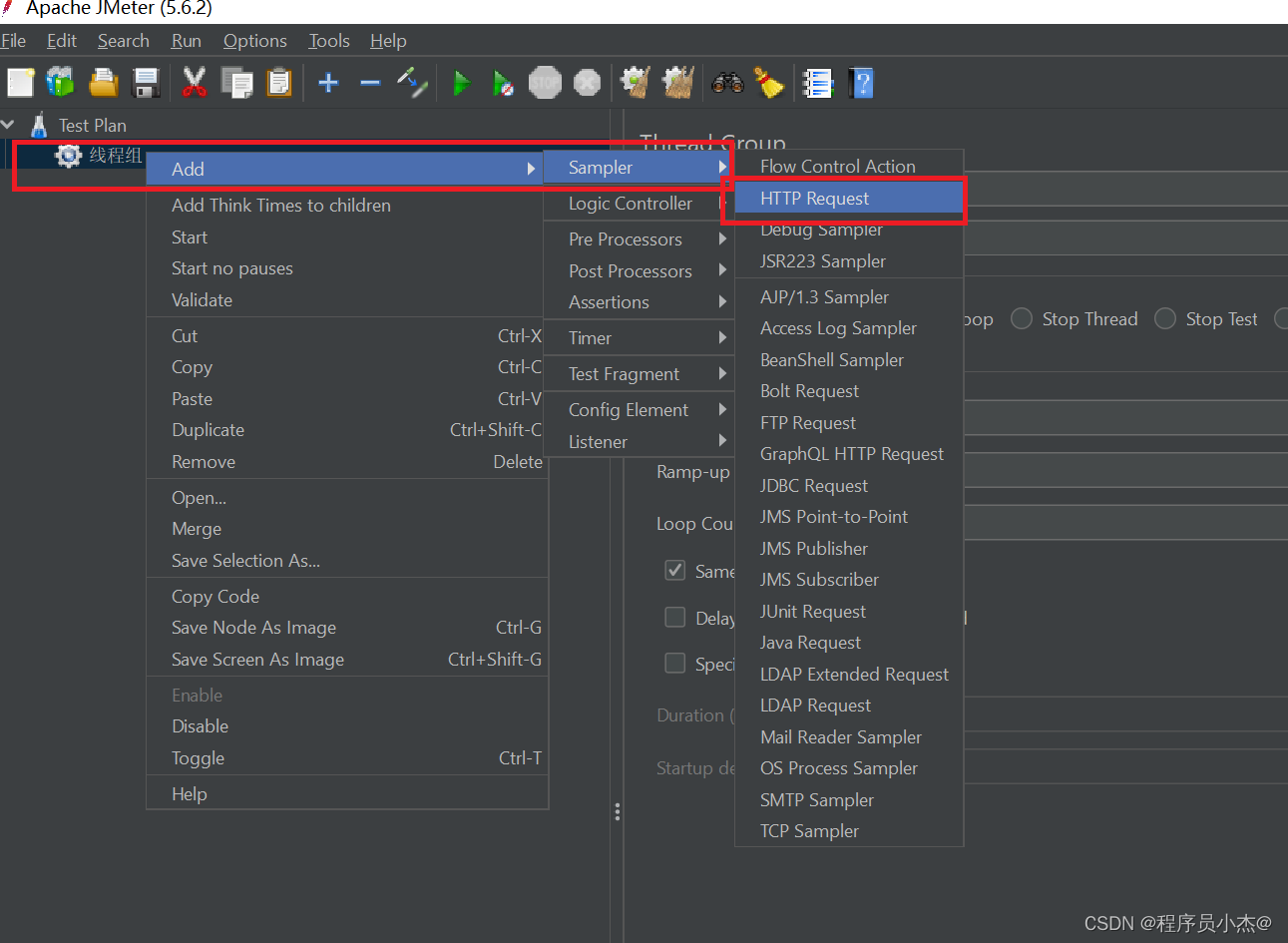The height and width of the screenshot is (943, 1288).
Task: Click the Help question mark icon
Action: (861, 83)
